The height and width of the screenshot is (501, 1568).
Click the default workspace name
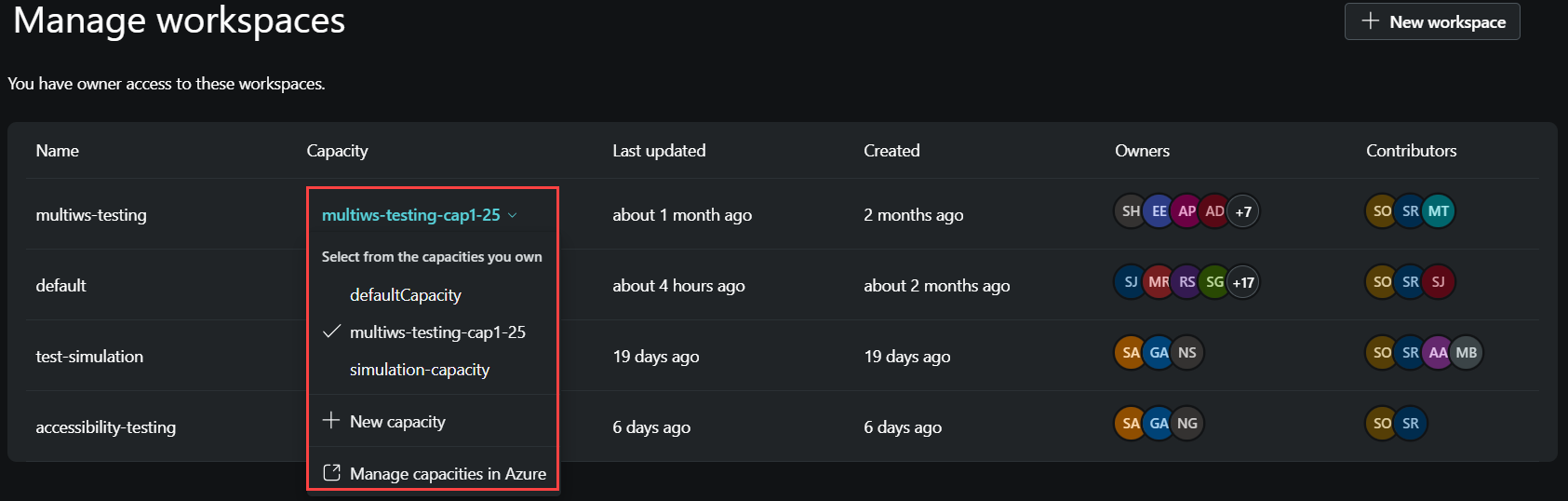[x=60, y=286]
